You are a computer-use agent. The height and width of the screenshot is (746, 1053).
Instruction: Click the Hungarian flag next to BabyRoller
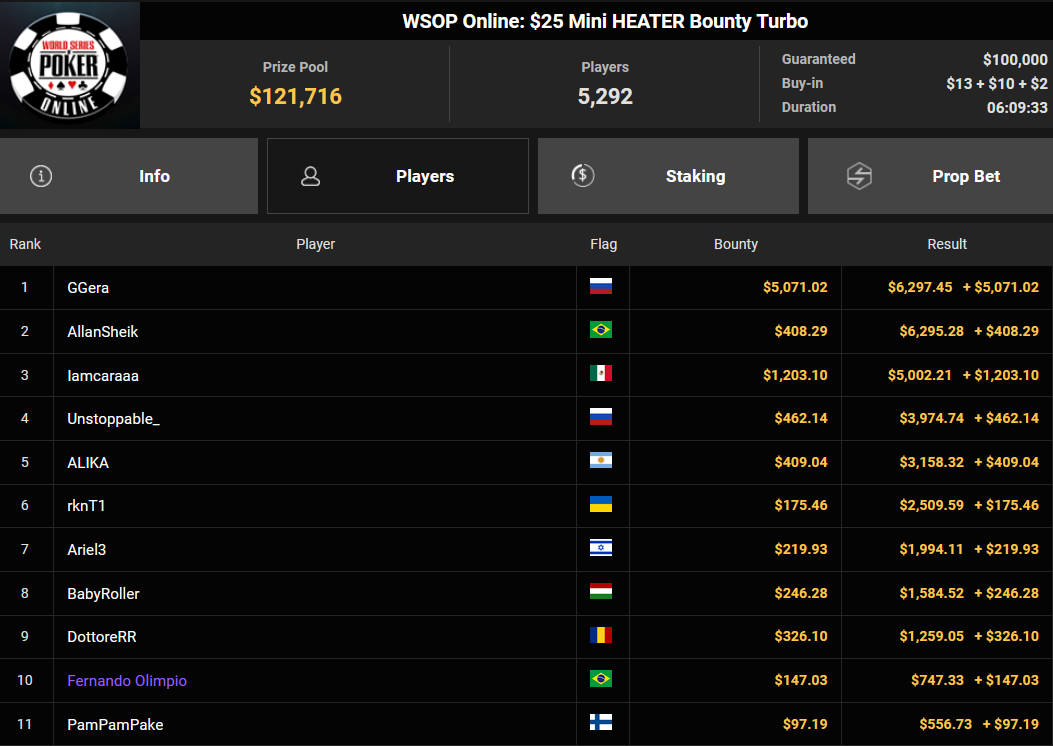point(600,592)
